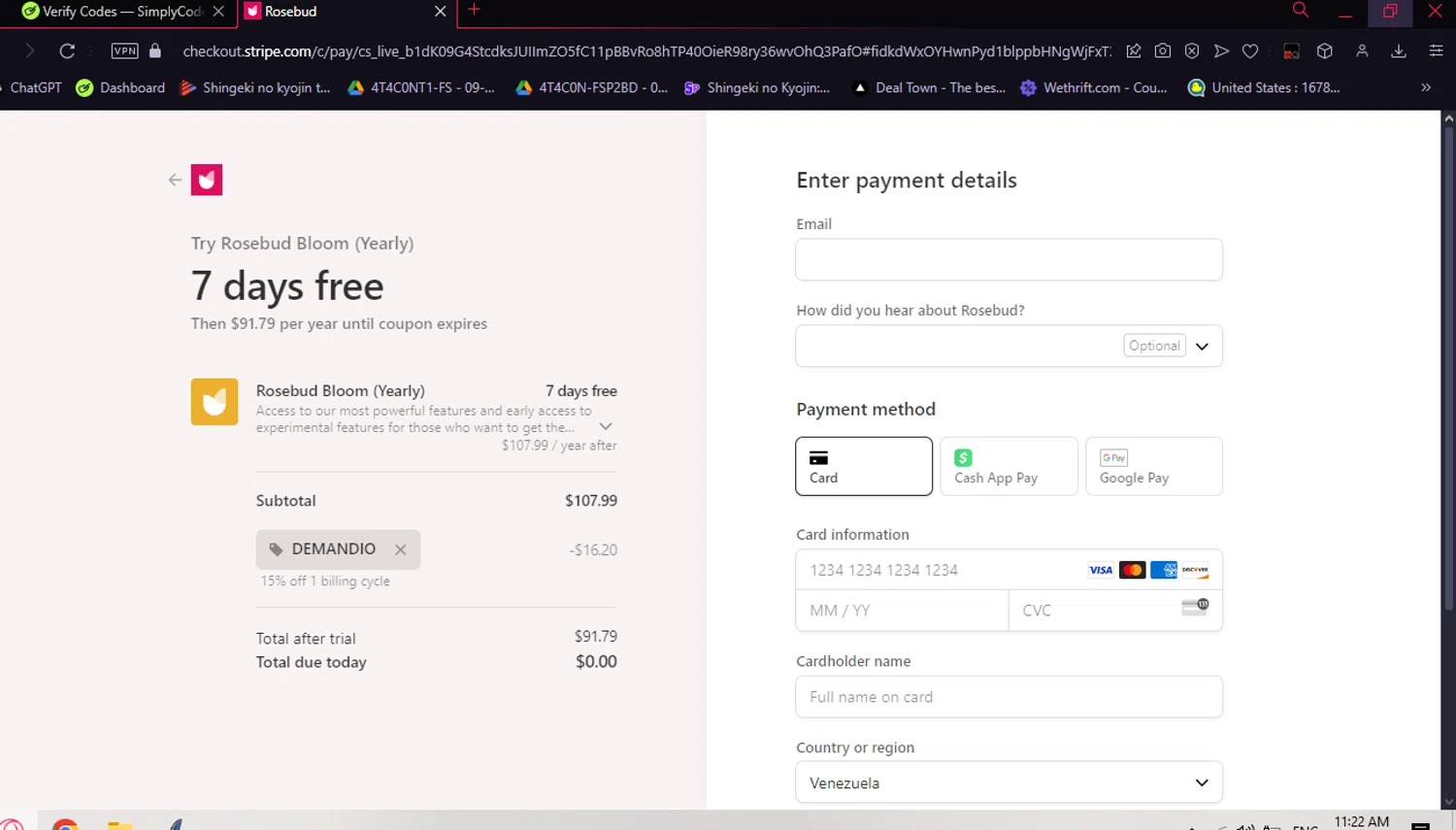This screenshot has width=1456, height=830.
Task: Select Google Pay payment method
Action: (1154, 466)
